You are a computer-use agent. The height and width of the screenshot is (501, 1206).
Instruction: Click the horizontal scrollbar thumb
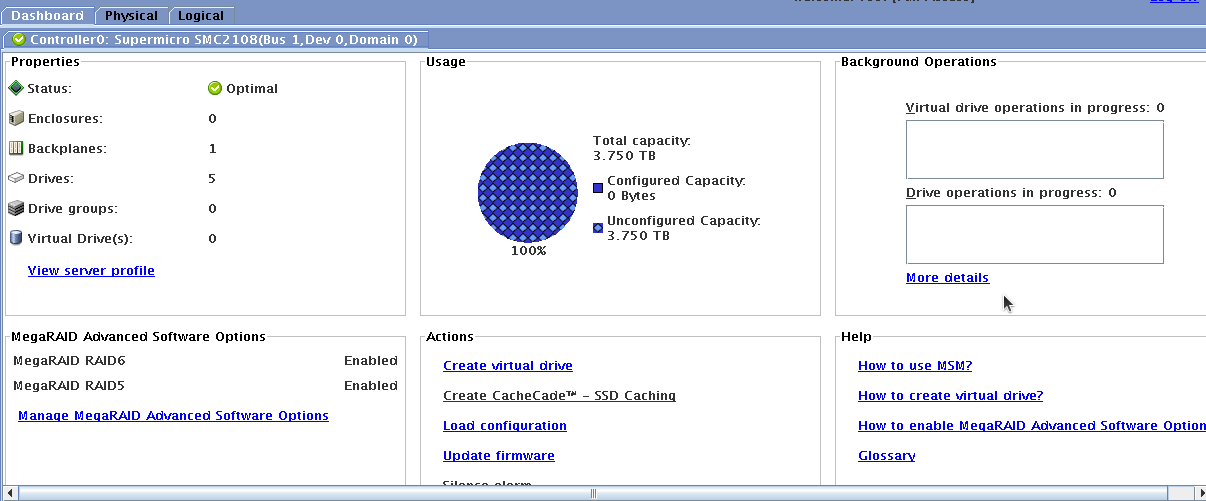click(592, 493)
